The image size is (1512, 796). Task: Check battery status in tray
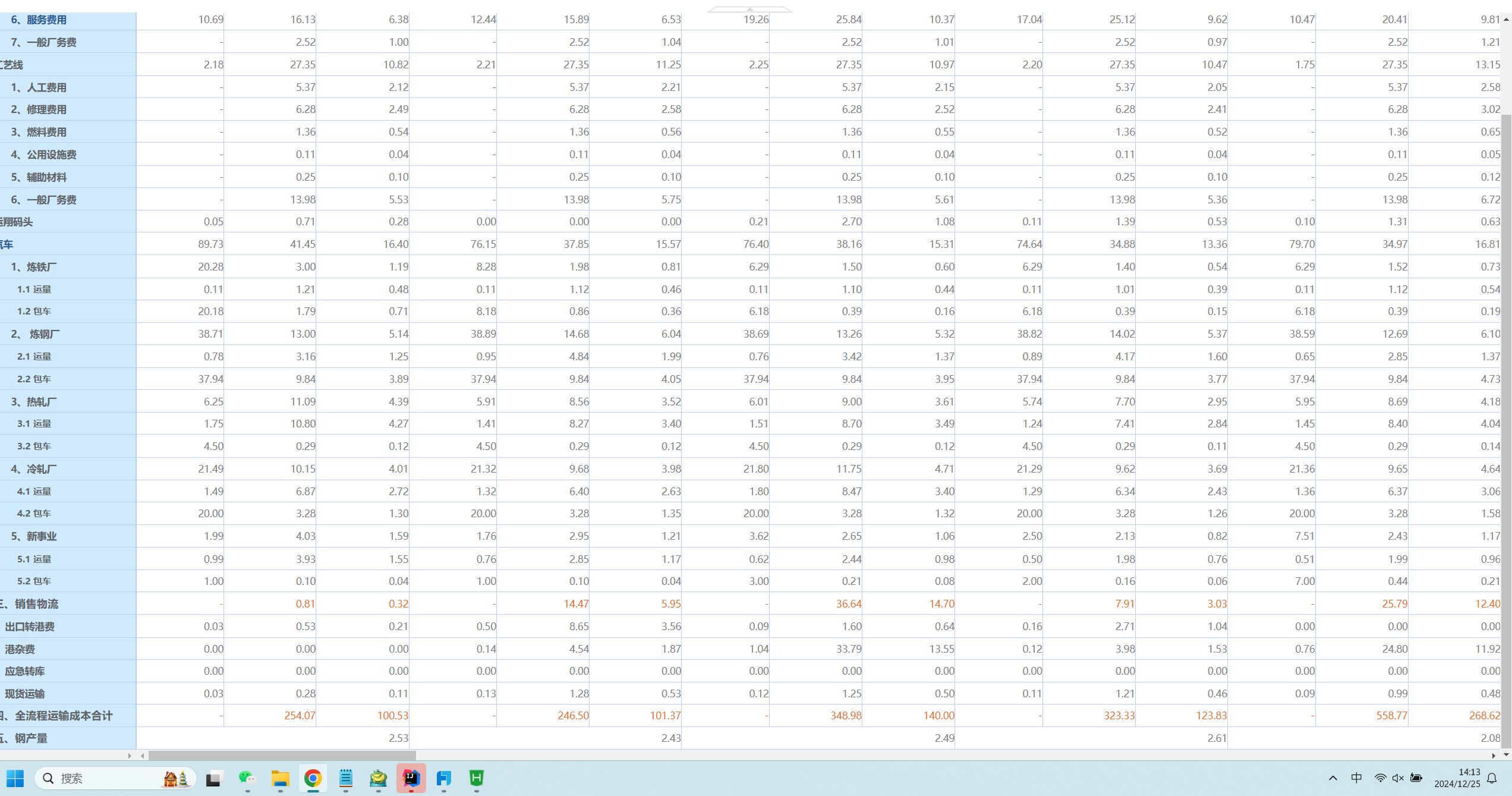coord(1416,778)
